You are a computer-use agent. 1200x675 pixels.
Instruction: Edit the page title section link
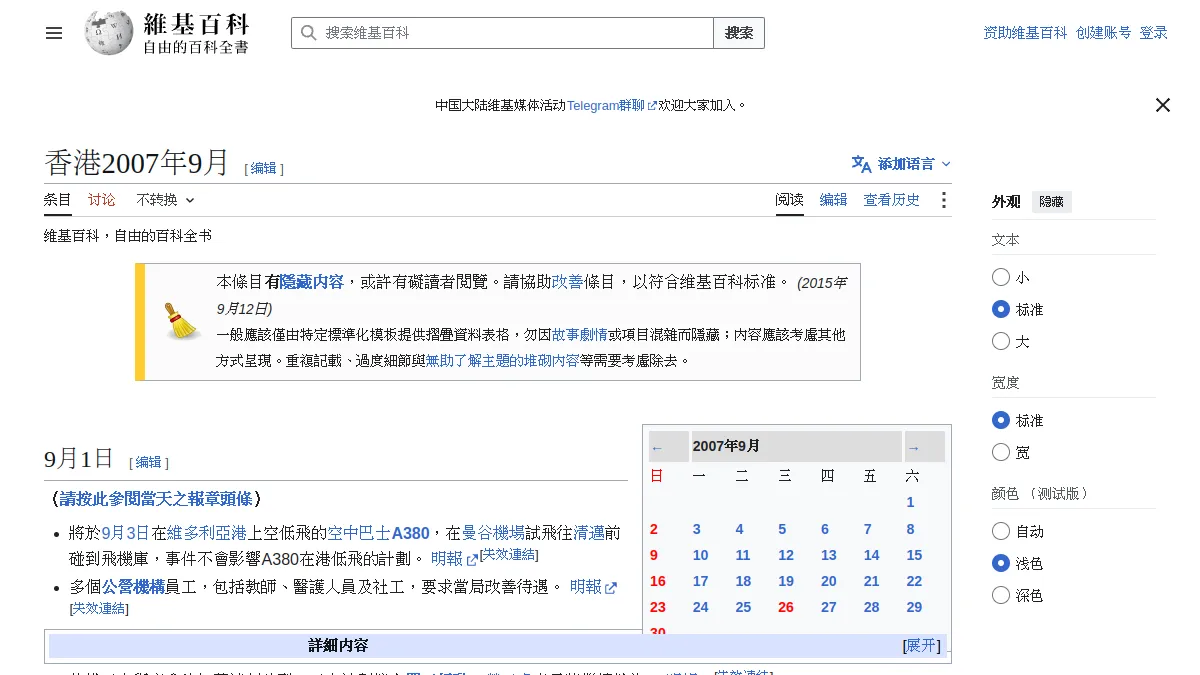coord(264,168)
